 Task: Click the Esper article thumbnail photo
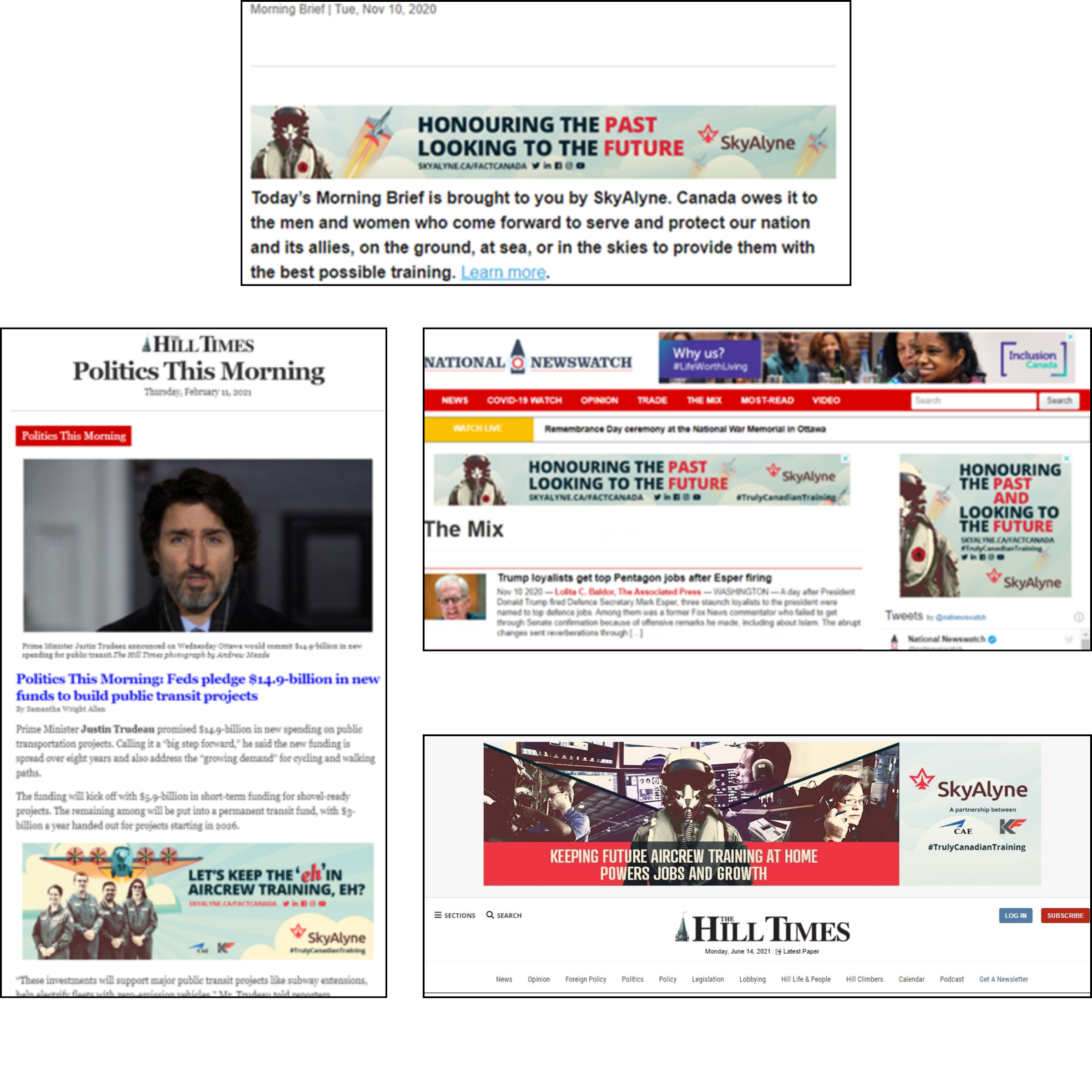point(455,597)
